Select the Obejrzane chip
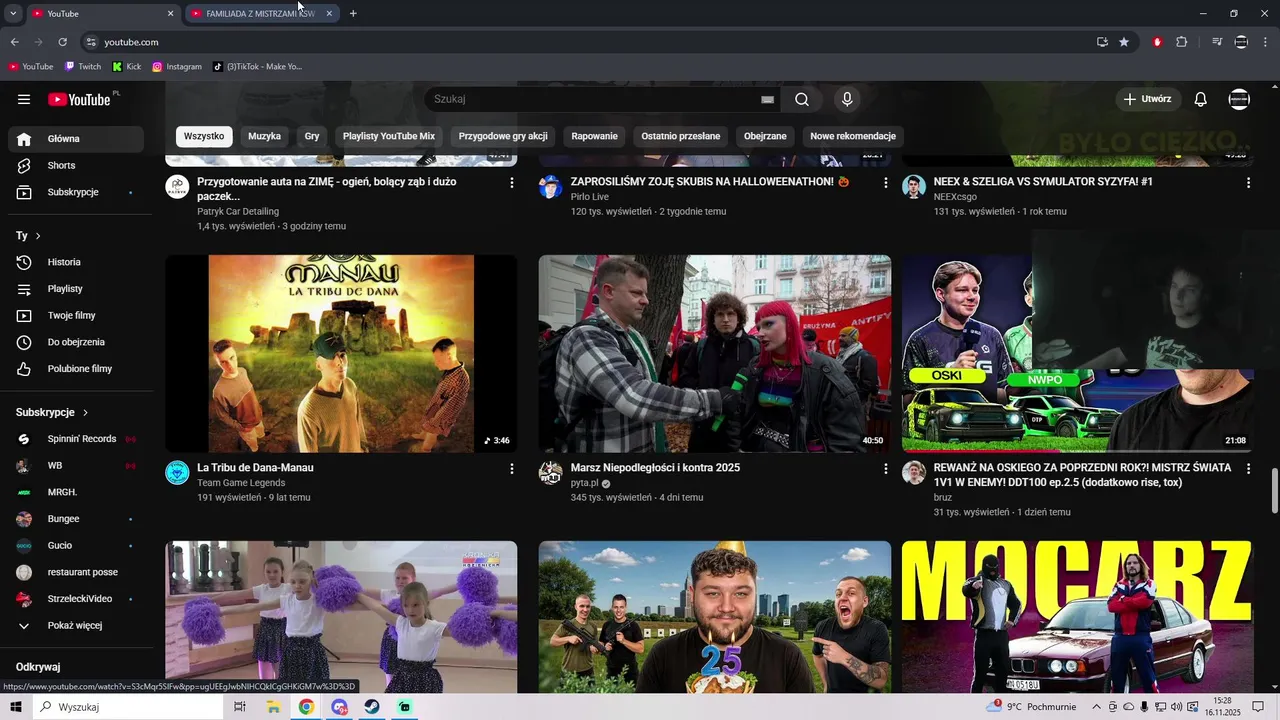1280x720 pixels. pyautogui.click(x=765, y=136)
